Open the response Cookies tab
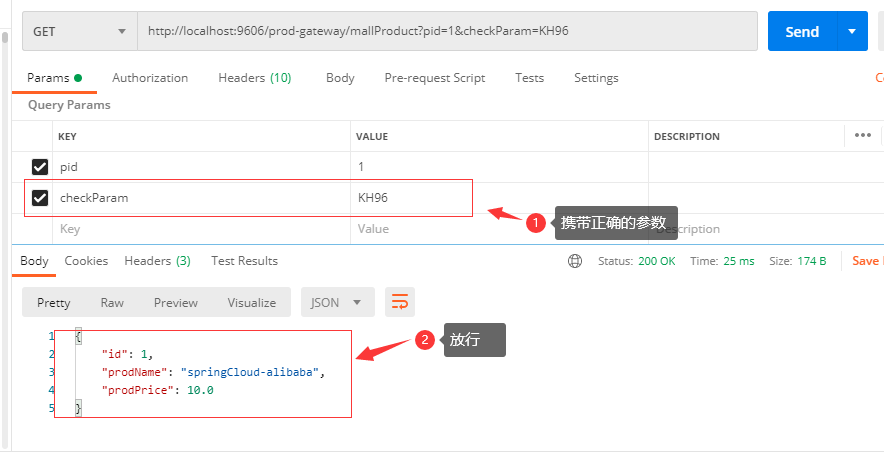Screen dimensions: 884x456 [86, 261]
